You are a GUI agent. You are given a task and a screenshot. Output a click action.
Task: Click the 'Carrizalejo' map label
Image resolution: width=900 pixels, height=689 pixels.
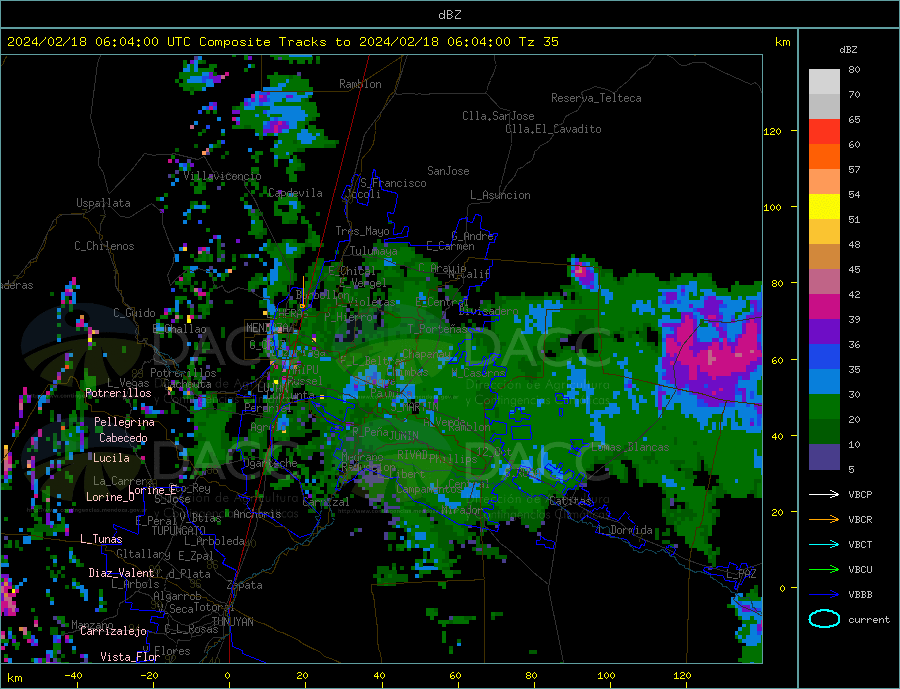pos(113,632)
